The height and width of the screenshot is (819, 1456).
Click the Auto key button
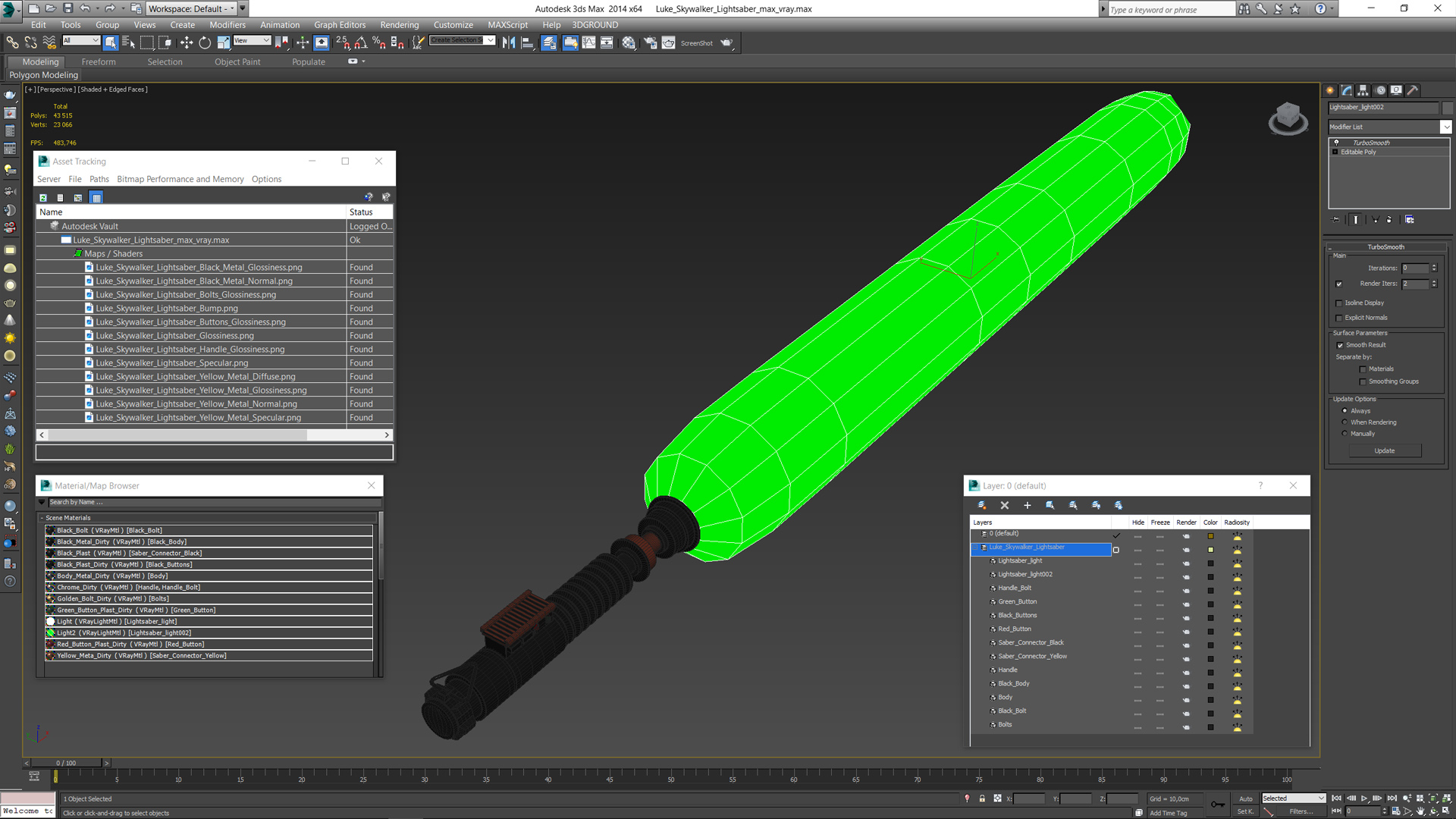point(1246,799)
